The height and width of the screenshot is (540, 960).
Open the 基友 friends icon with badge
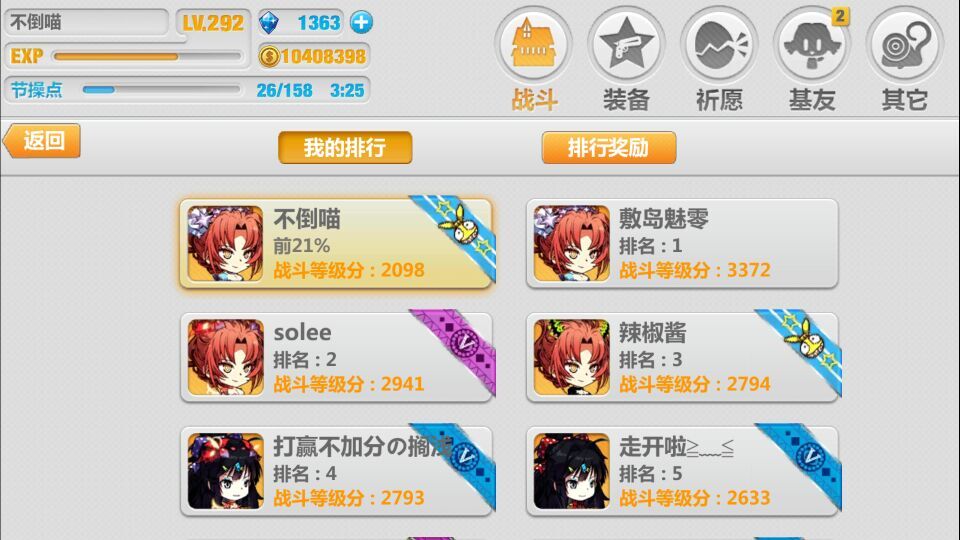[812, 45]
